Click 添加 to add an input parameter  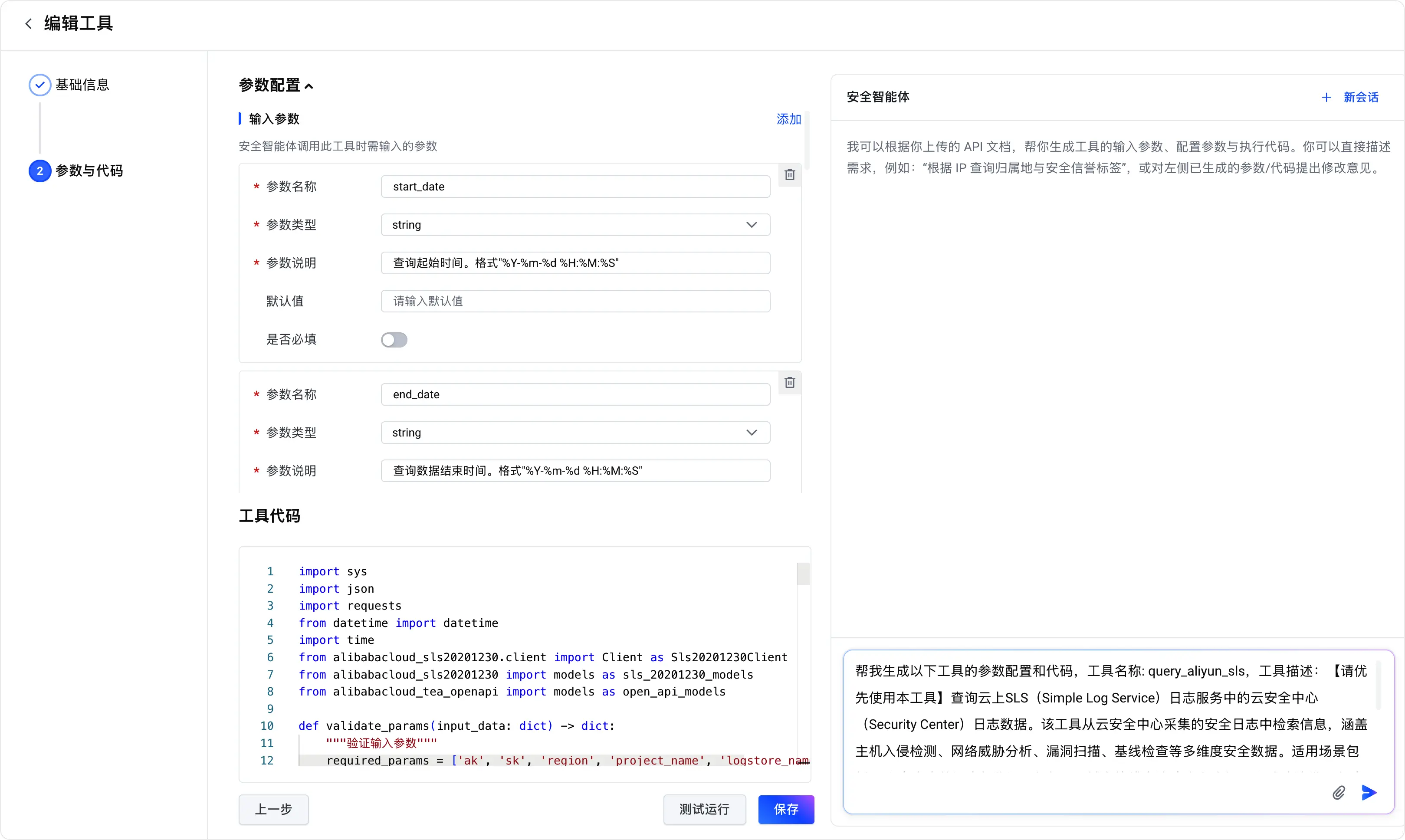click(788, 119)
